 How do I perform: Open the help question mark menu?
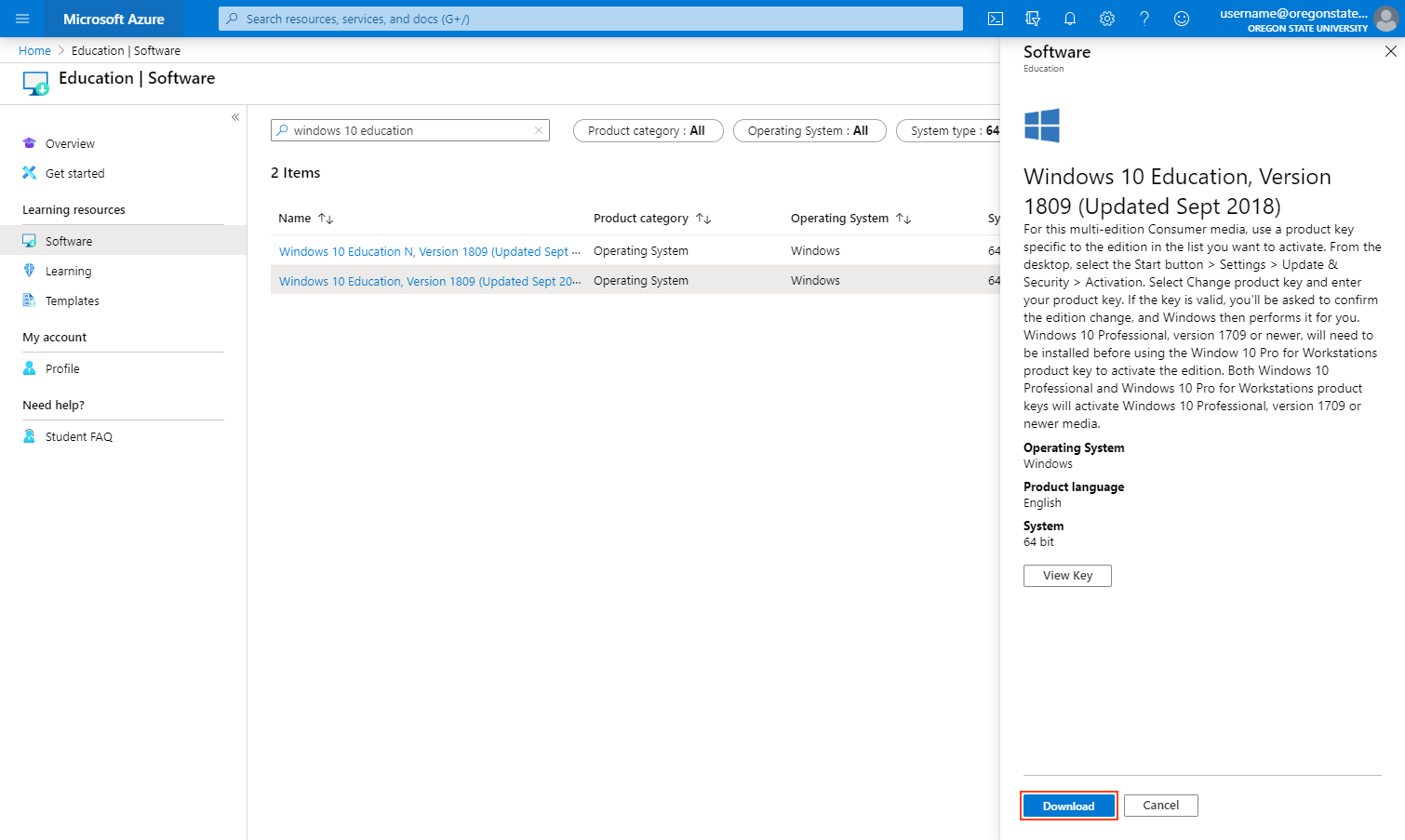(1144, 19)
